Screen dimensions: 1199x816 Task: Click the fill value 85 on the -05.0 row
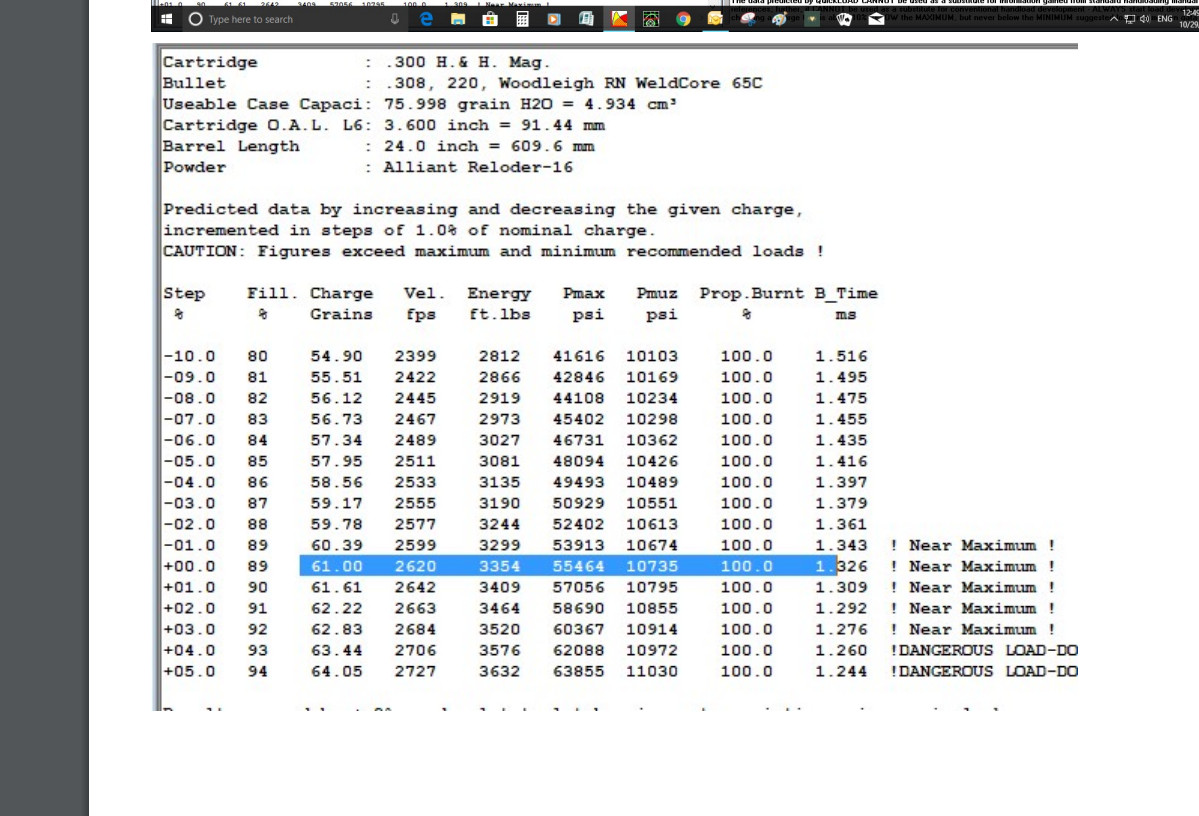pyautogui.click(x=258, y=462)
